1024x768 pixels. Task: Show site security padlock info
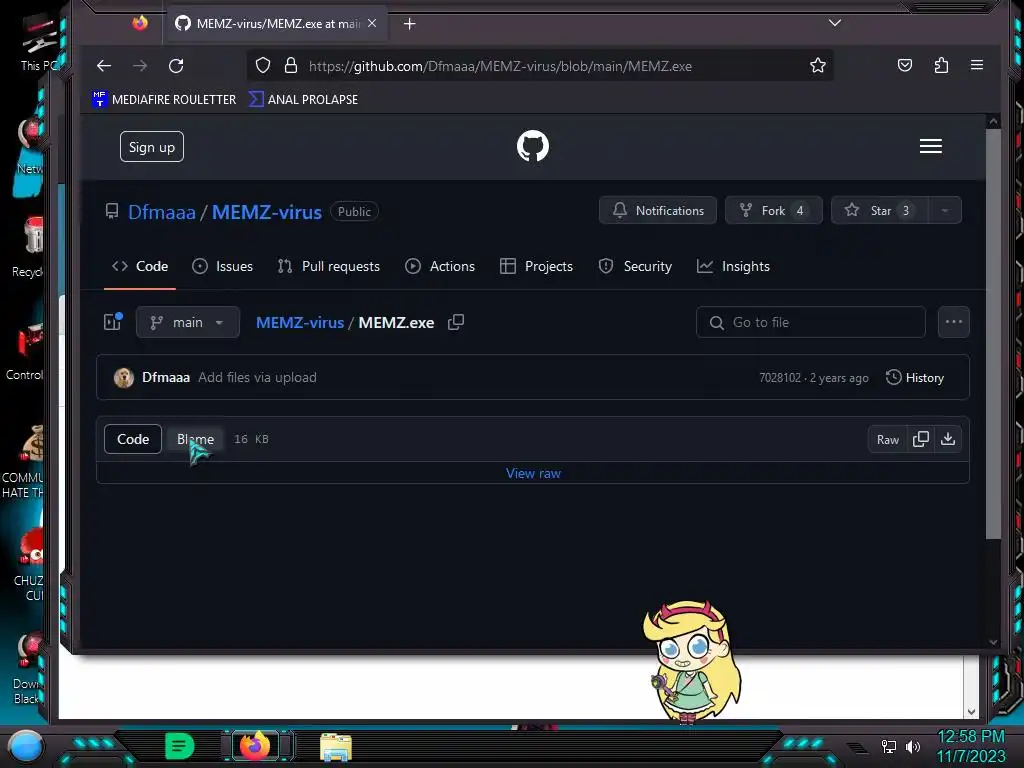(291, 65)
